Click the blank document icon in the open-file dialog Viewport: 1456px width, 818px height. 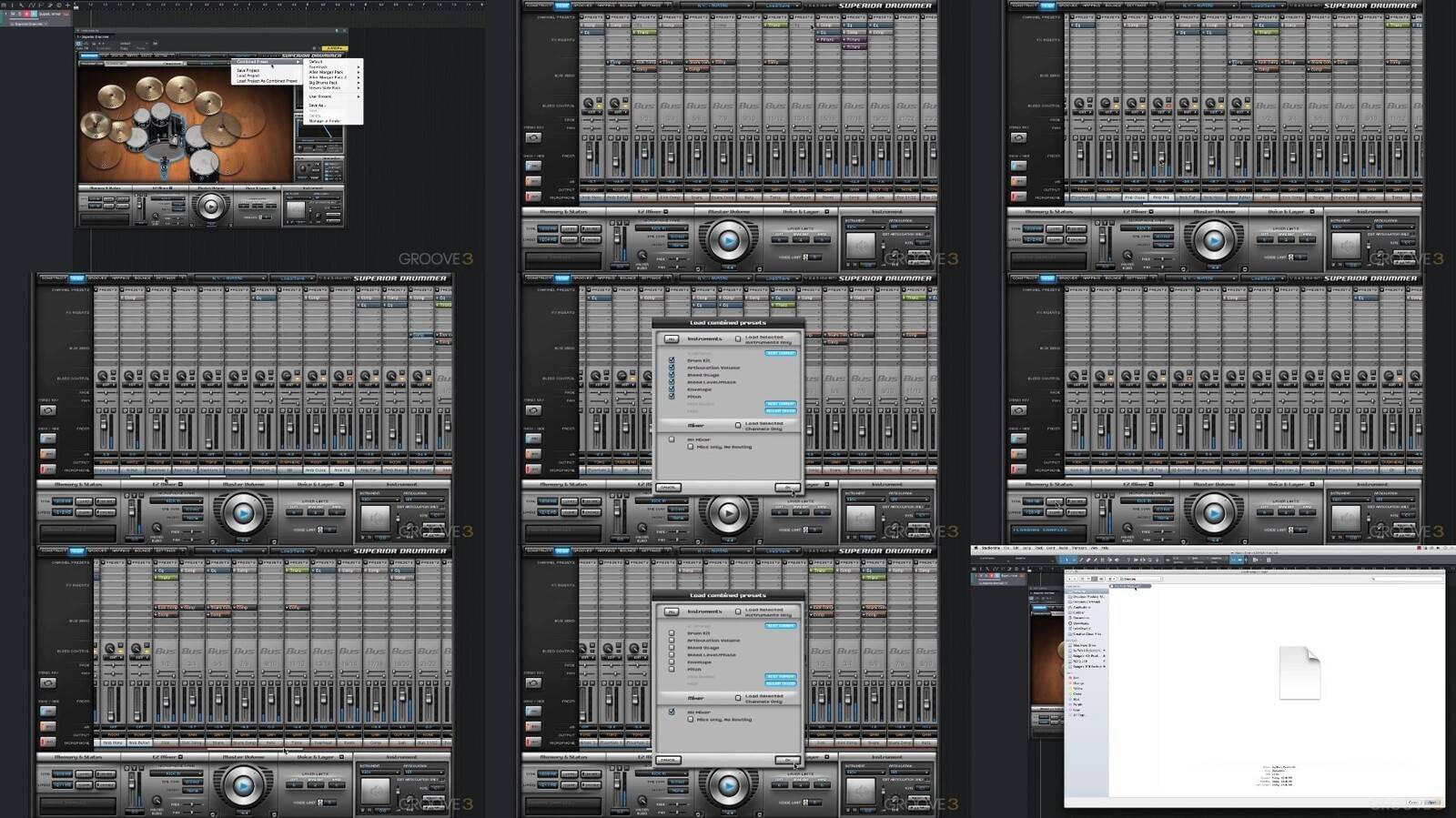coord(1300,672)
